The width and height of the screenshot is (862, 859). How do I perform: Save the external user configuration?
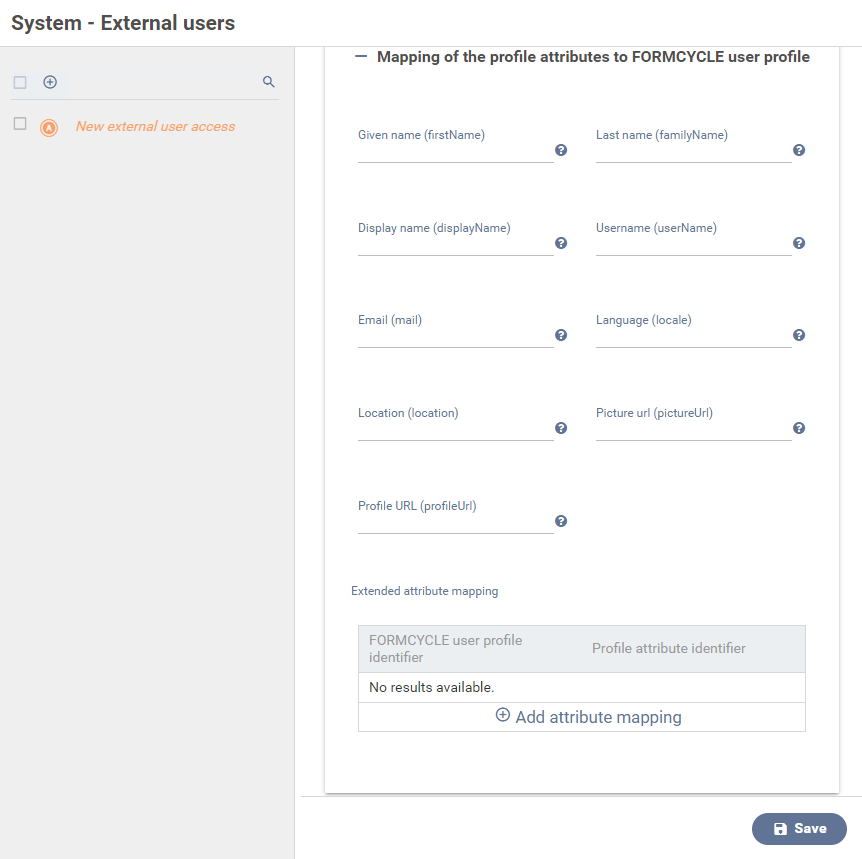point(799,828)
